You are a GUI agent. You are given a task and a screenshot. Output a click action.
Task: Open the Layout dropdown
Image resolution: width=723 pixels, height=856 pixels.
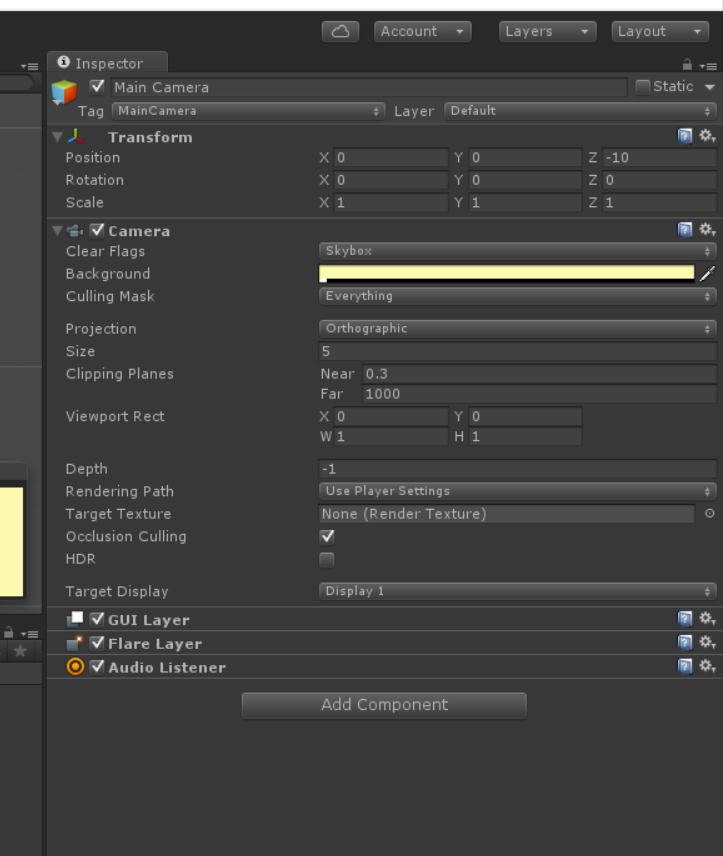coord(660,32)
